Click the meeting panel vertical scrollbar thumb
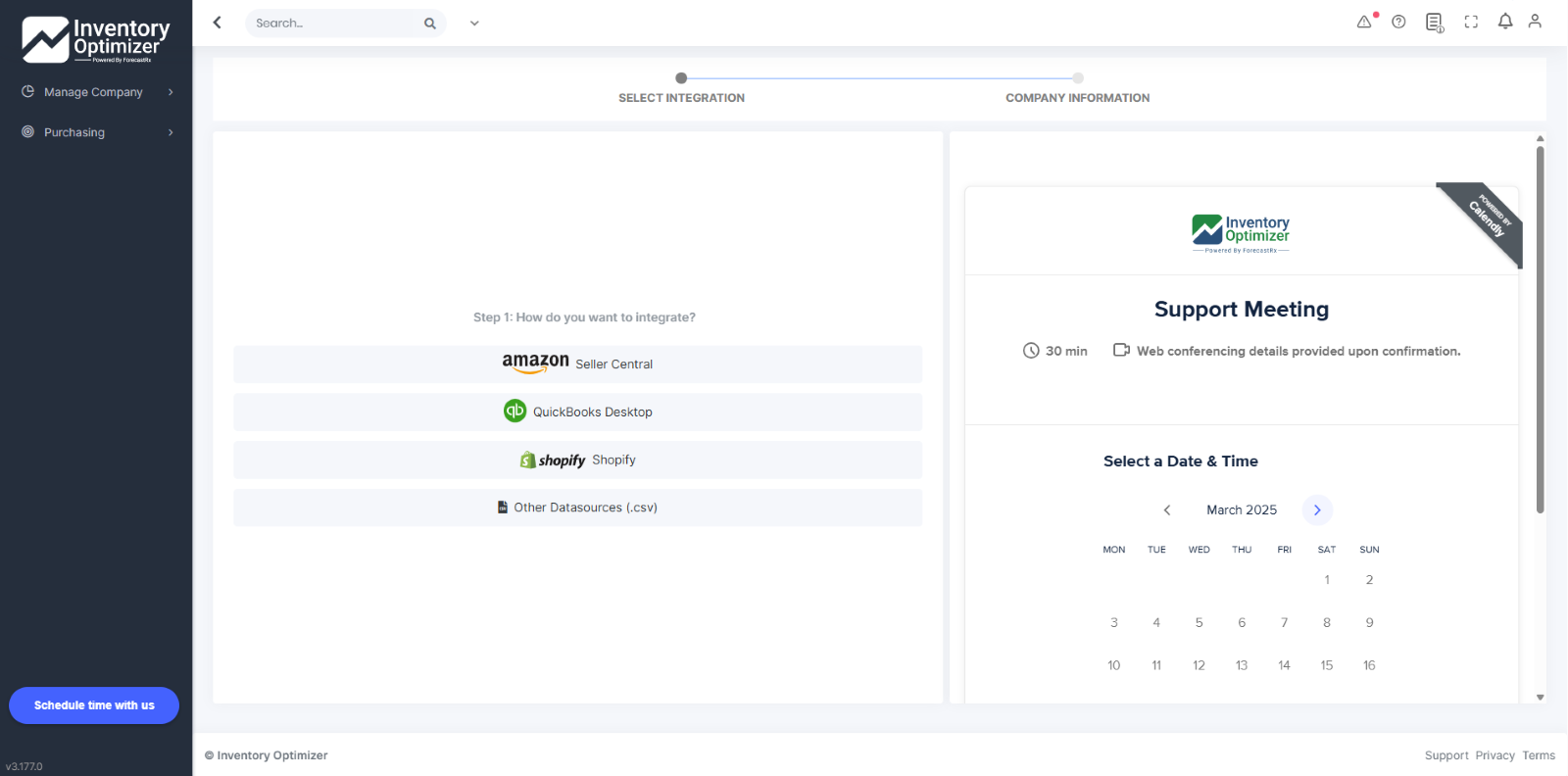Screen dimensions: 1568x776 point(1540,329)
